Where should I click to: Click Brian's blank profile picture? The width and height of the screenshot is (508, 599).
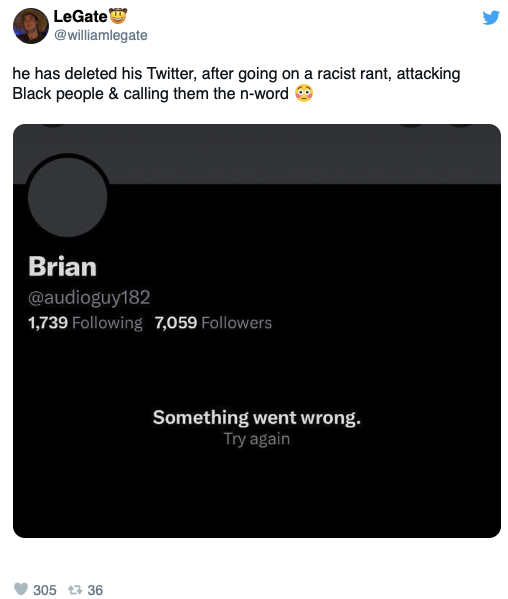click(x=68, y=197)
